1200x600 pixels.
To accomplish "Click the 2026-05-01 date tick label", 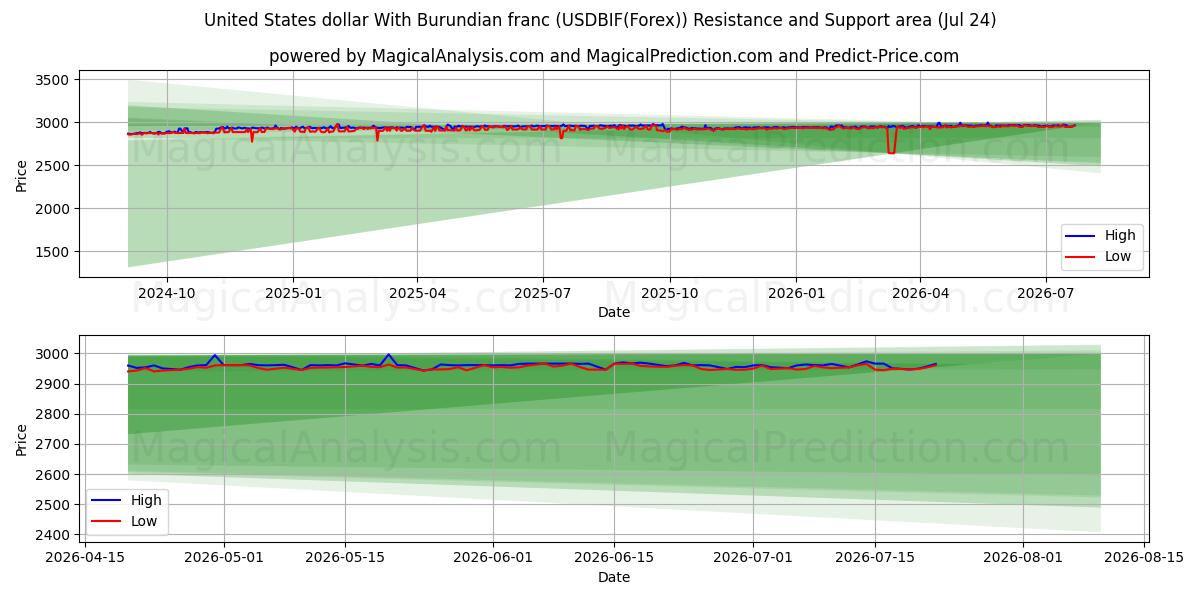I will click(223, 558).
